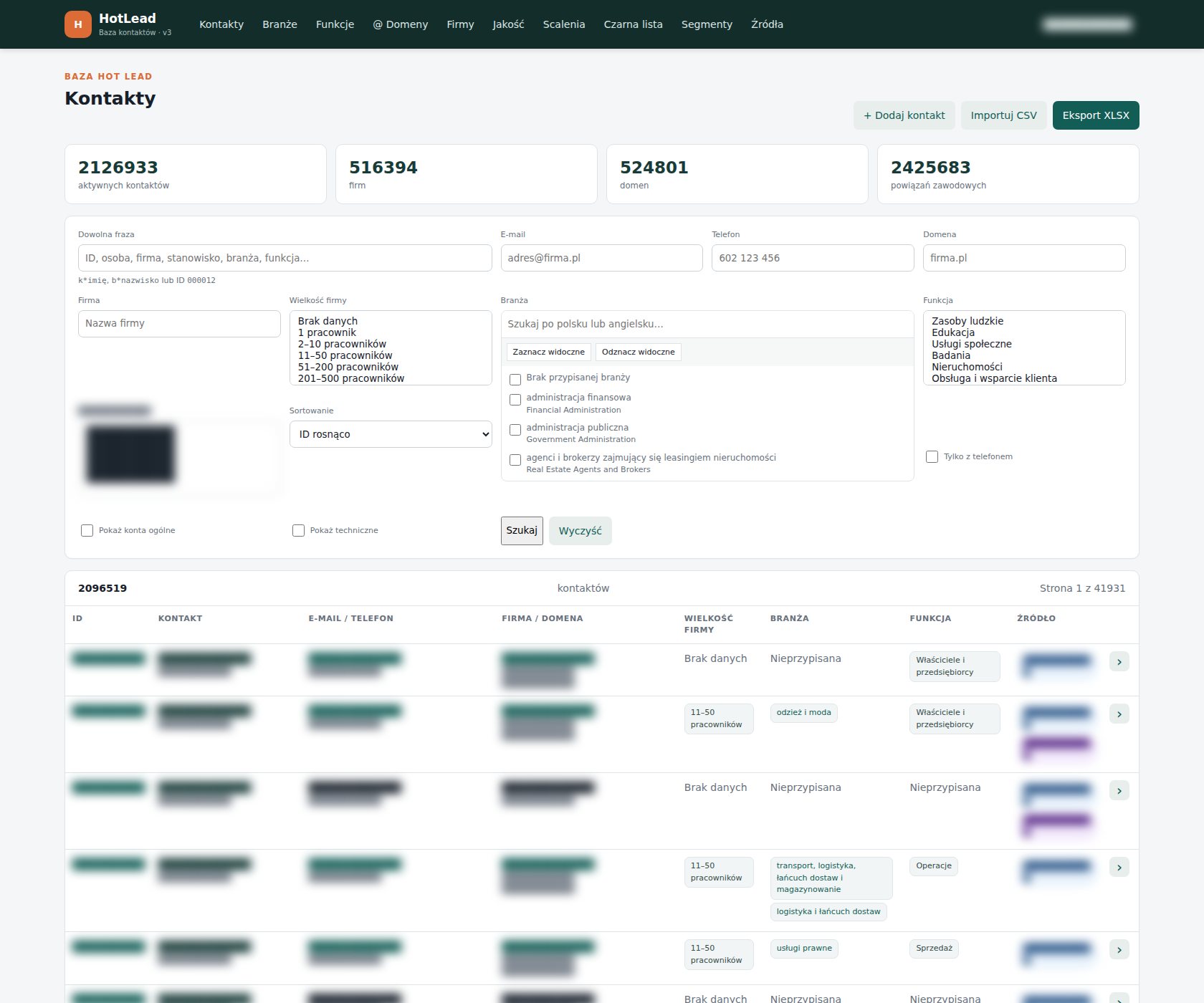Open Źródła navigation item

pyautogui.click(x=767, y=24)
